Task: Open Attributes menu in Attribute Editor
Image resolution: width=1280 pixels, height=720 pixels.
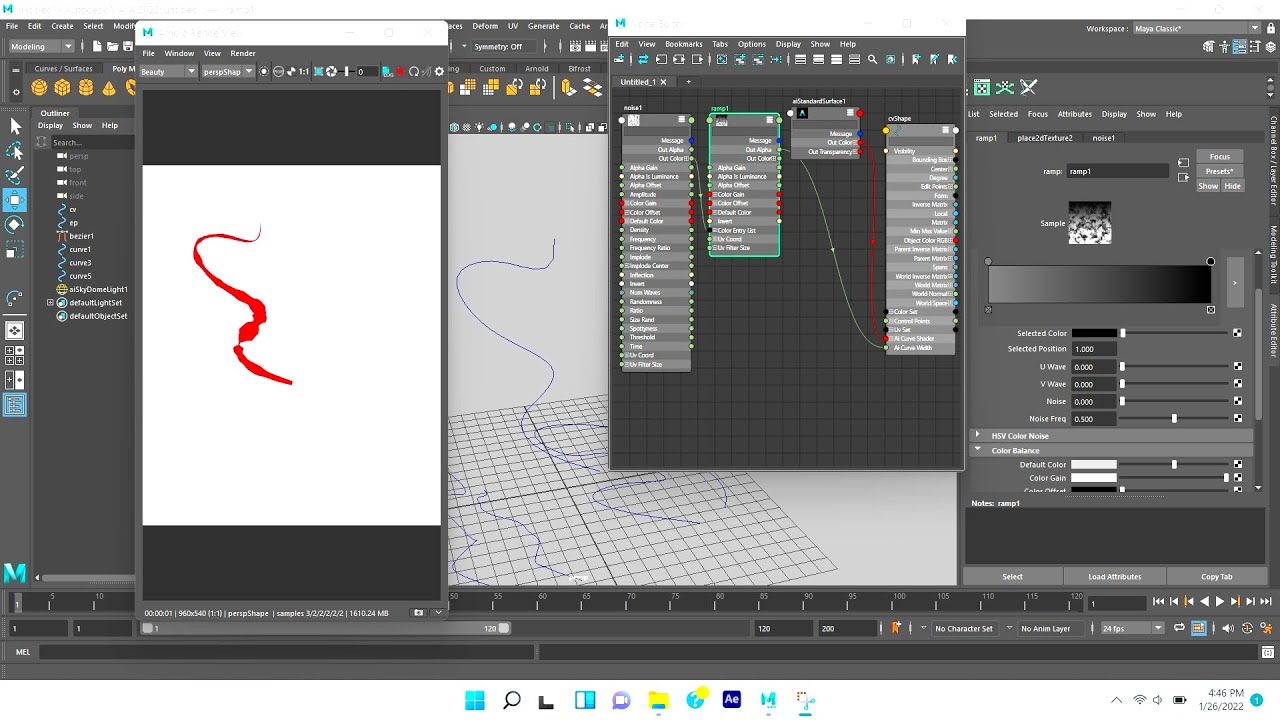Action: 1074,114
